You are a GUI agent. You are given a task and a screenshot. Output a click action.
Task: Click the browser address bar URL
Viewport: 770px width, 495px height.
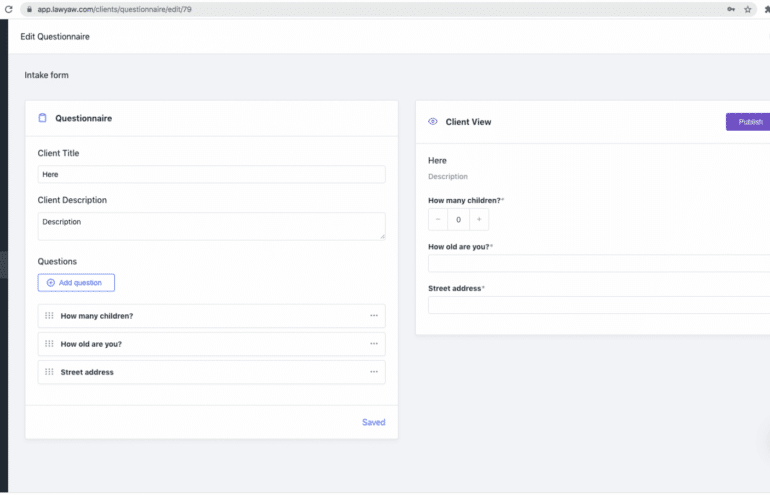114,9
